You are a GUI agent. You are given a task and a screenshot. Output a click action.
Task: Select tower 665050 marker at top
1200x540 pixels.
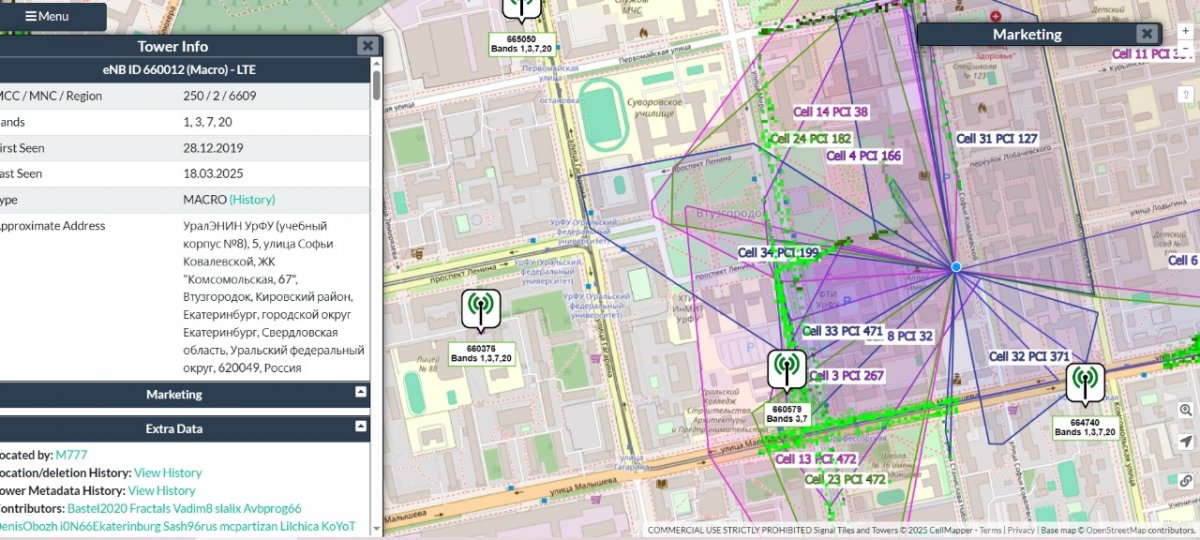pyautogui.click(x=520, y=8)
